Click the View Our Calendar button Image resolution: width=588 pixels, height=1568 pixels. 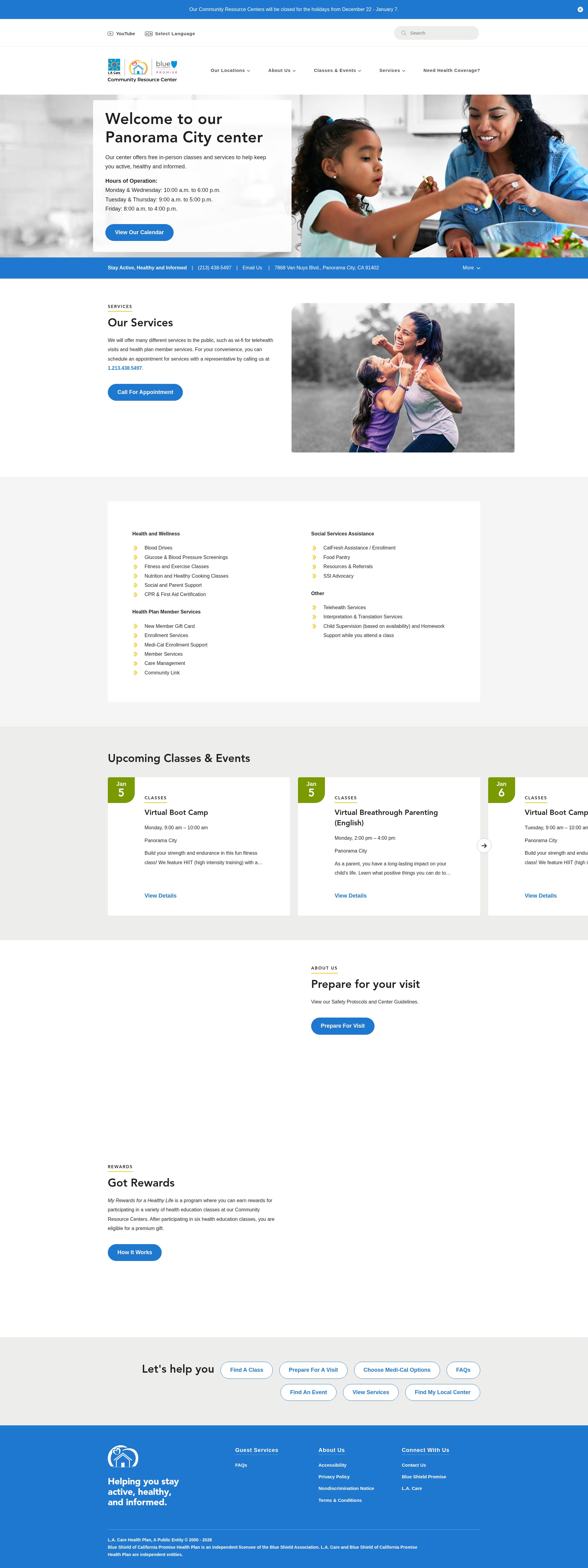139,233
